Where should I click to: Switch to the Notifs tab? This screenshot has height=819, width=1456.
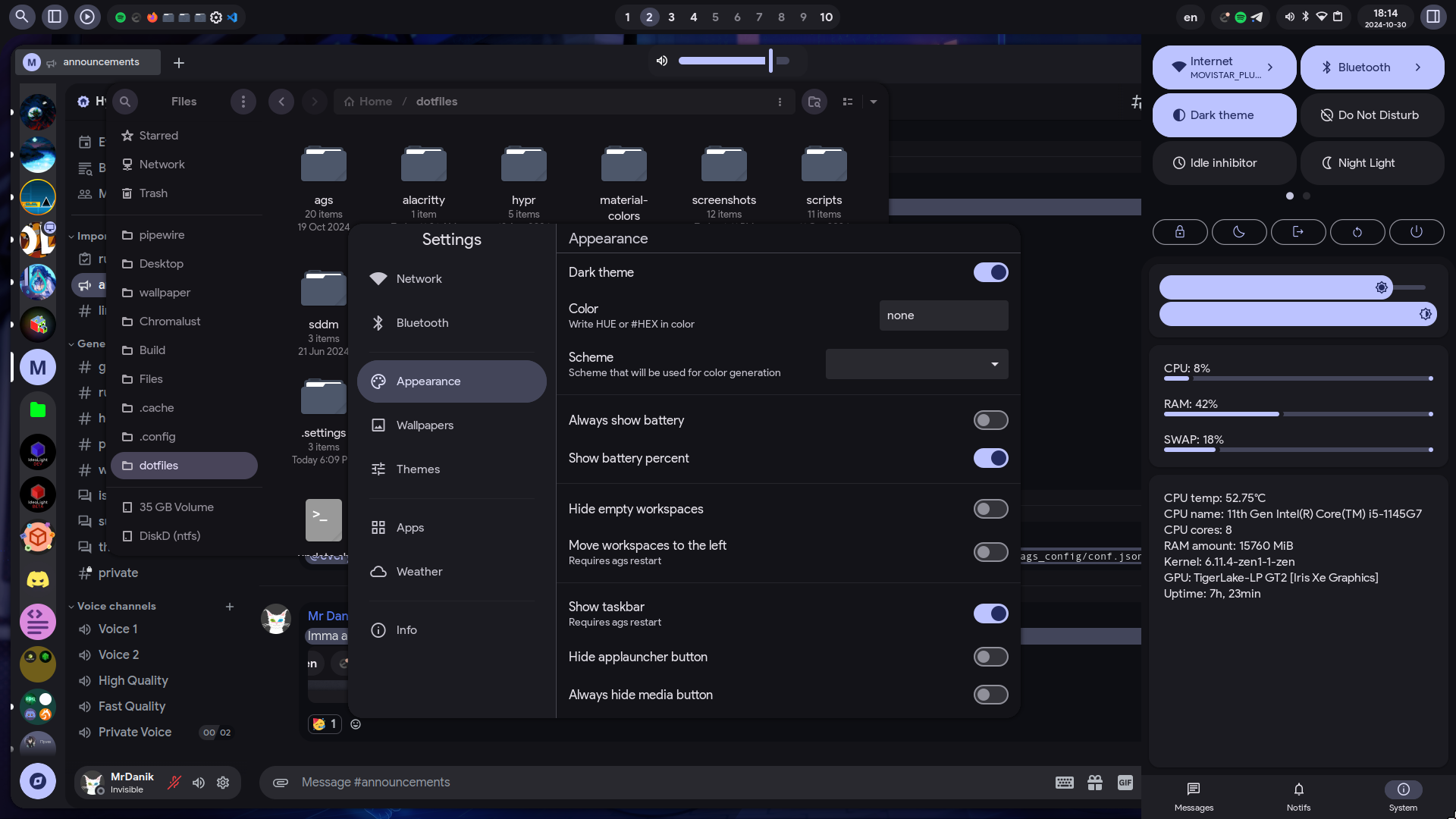(x=1298, y=795)
